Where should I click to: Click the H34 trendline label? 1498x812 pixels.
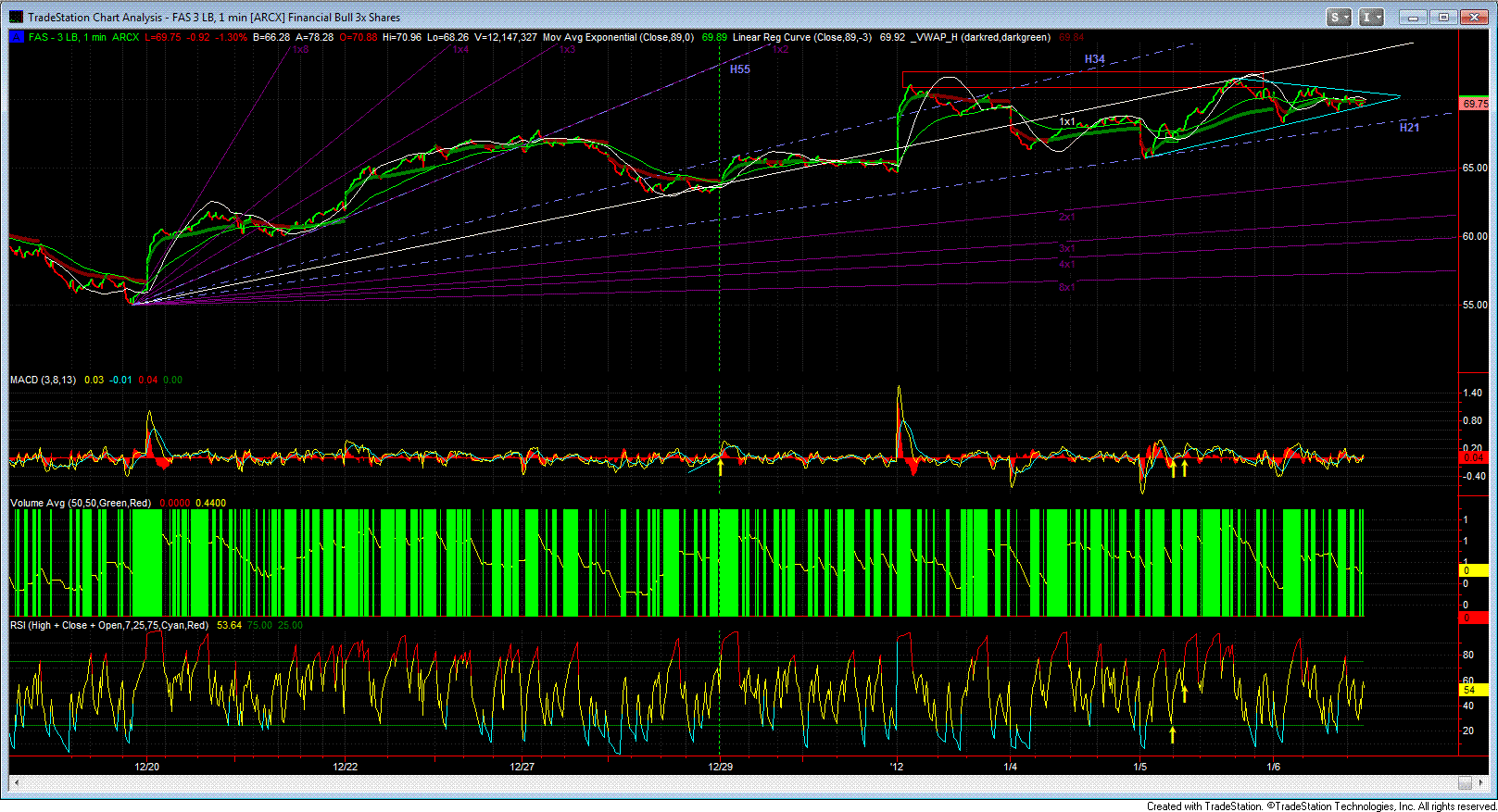pos(1095,59)
